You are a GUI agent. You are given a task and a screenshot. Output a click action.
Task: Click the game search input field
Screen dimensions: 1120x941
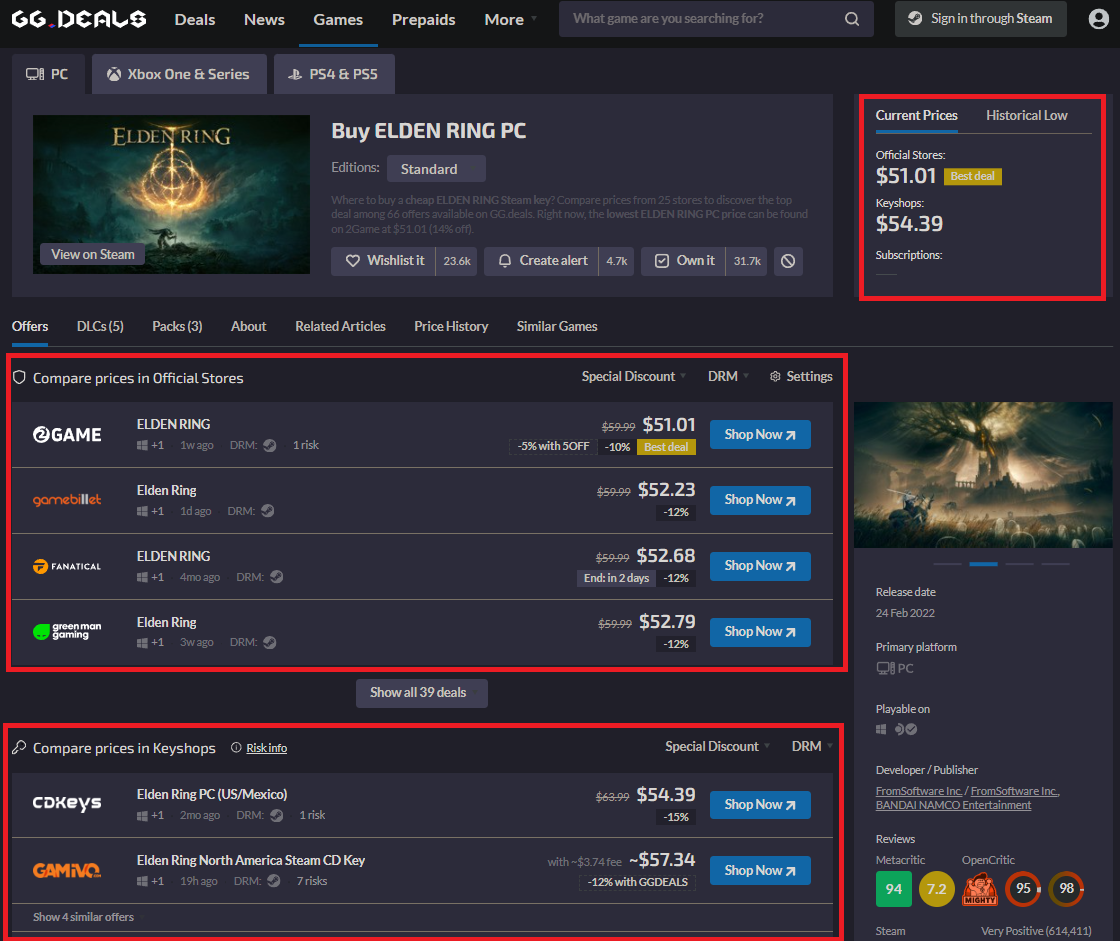pyautogui.click(x=716, y=19)
